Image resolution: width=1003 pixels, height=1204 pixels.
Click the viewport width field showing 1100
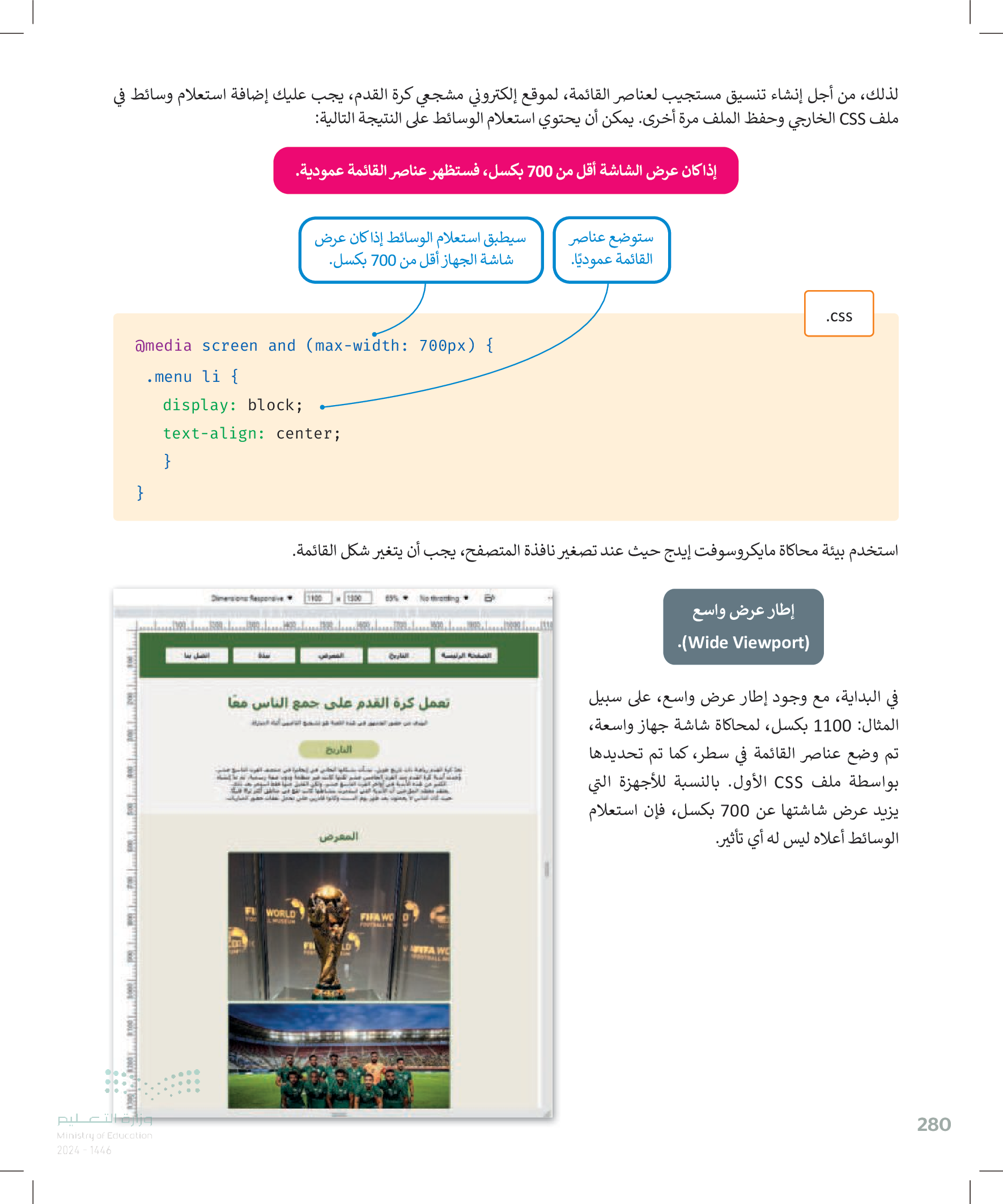coord(318,598)
